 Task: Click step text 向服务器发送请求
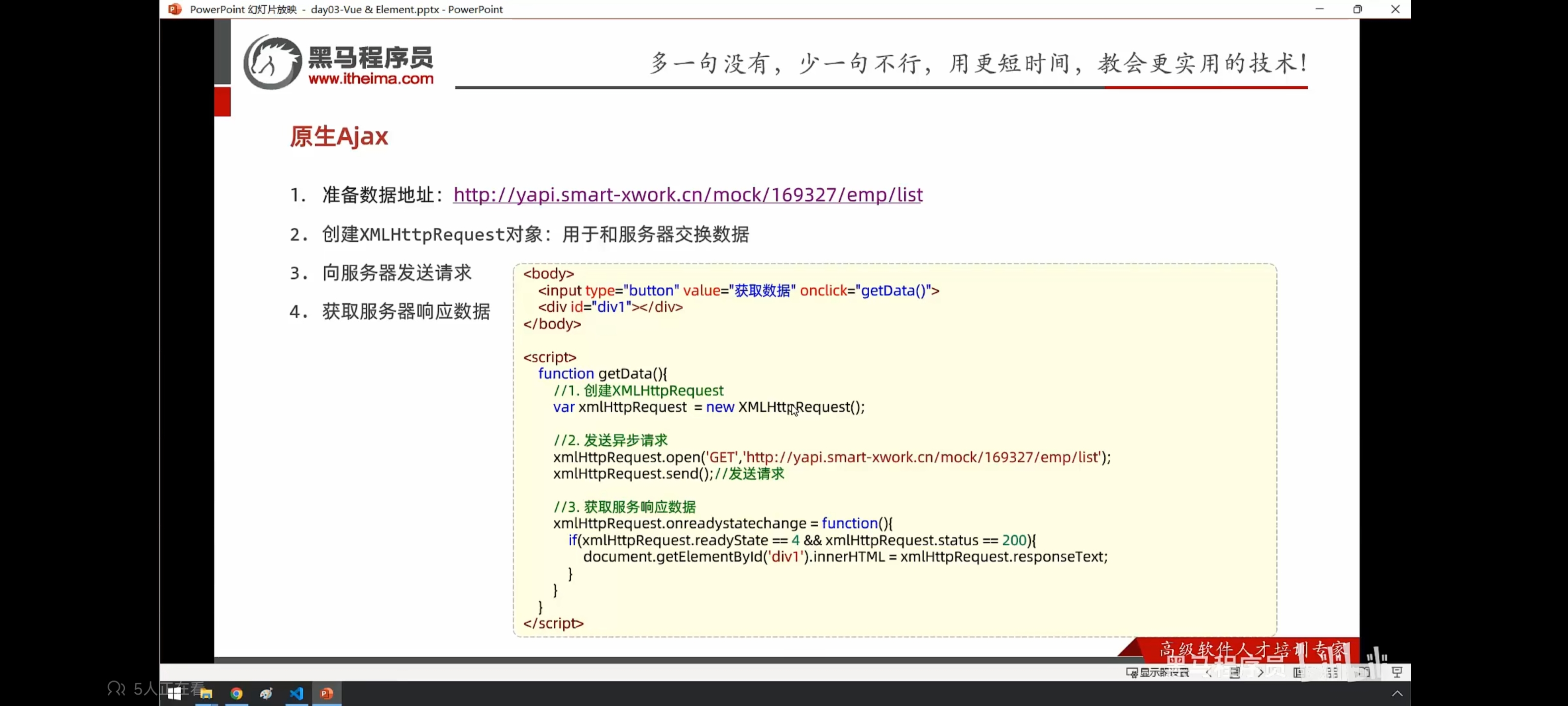[397, 272]
